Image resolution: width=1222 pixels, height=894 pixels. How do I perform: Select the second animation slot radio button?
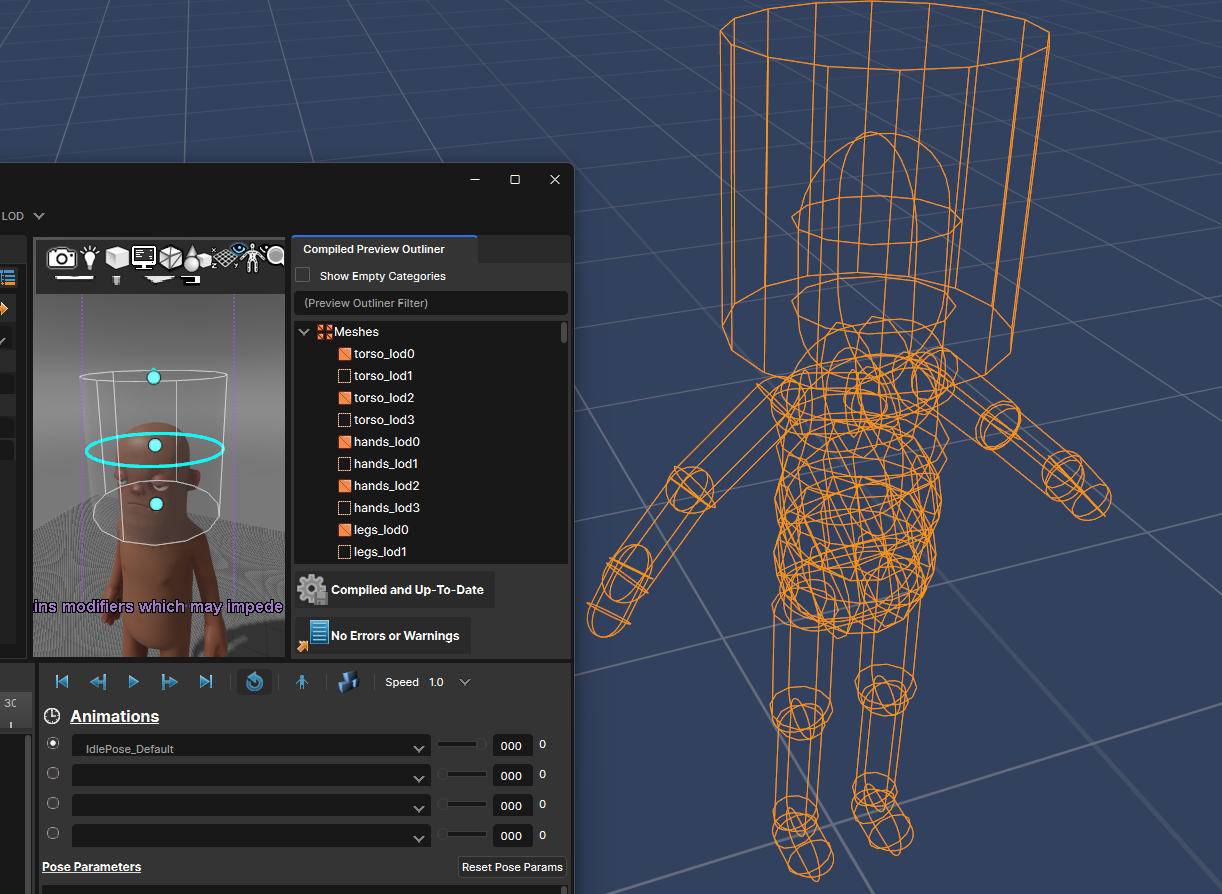click(53, 774)
